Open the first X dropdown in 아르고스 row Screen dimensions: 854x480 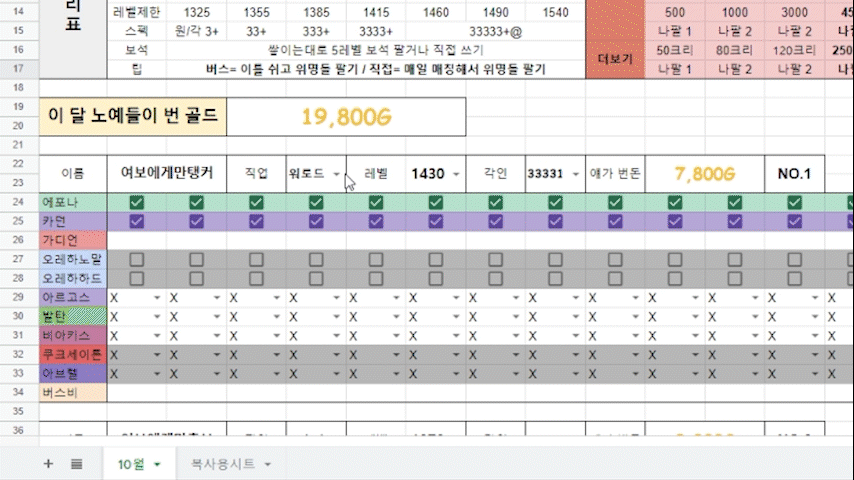click(157, 298)
